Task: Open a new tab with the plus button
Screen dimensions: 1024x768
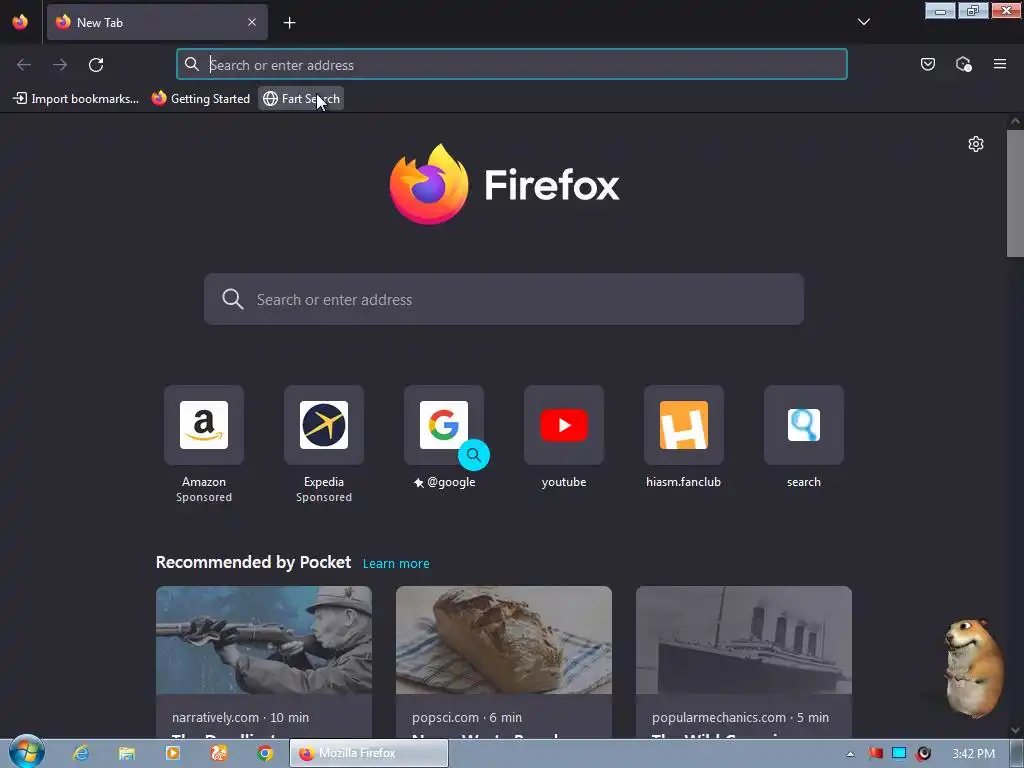Action: click(x=289, y=23)
